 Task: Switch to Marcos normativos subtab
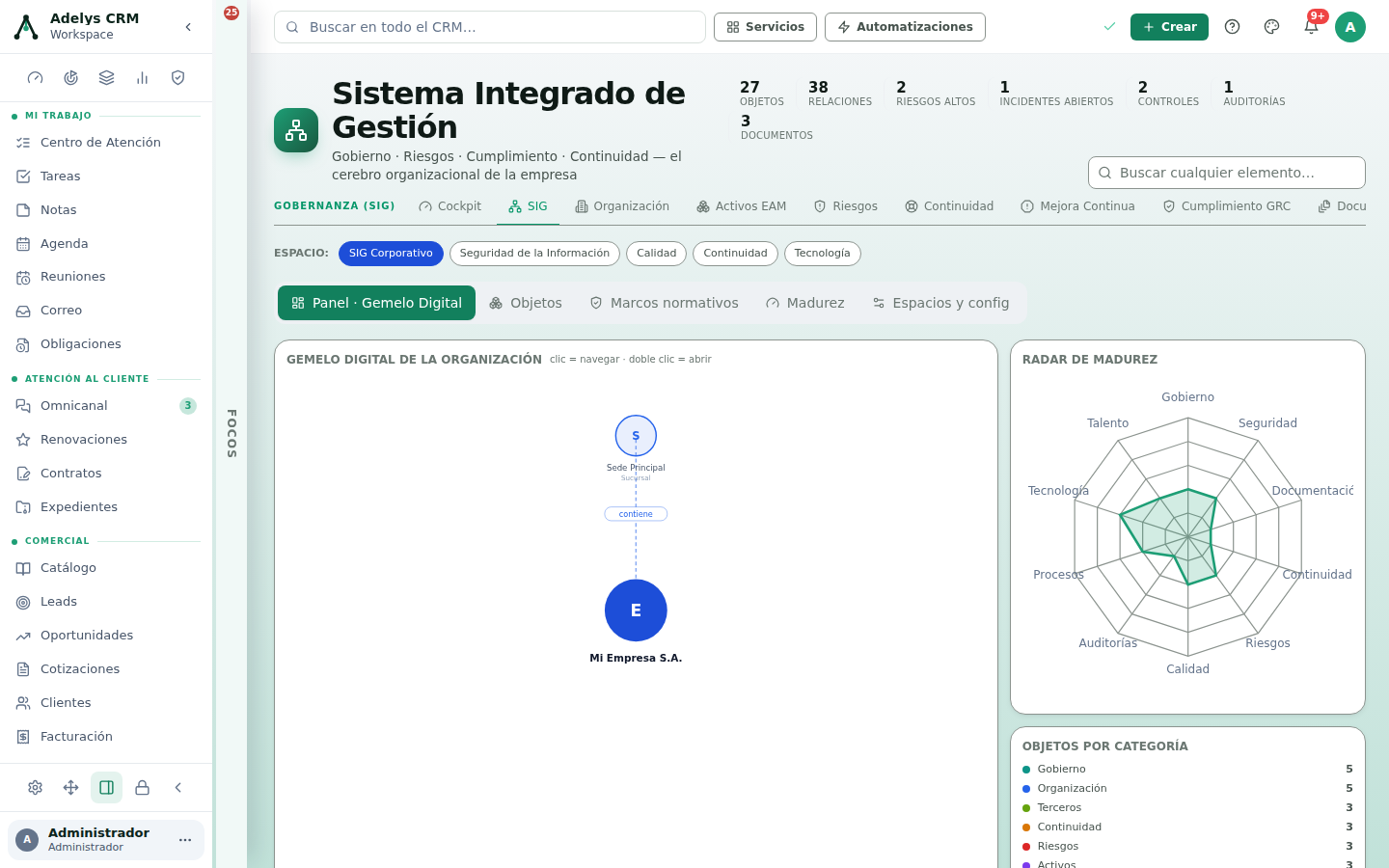664,303
